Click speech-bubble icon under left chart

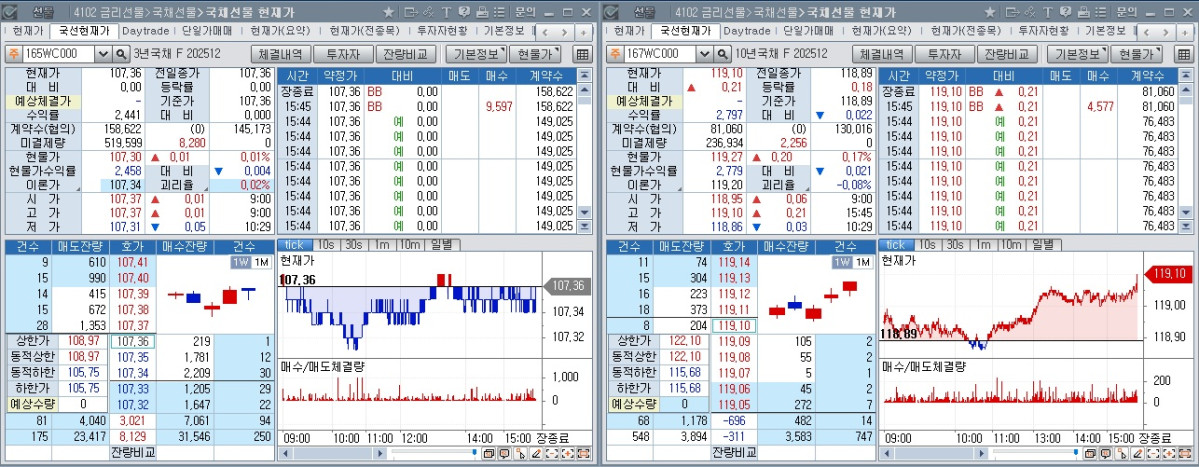pos(505,453)
